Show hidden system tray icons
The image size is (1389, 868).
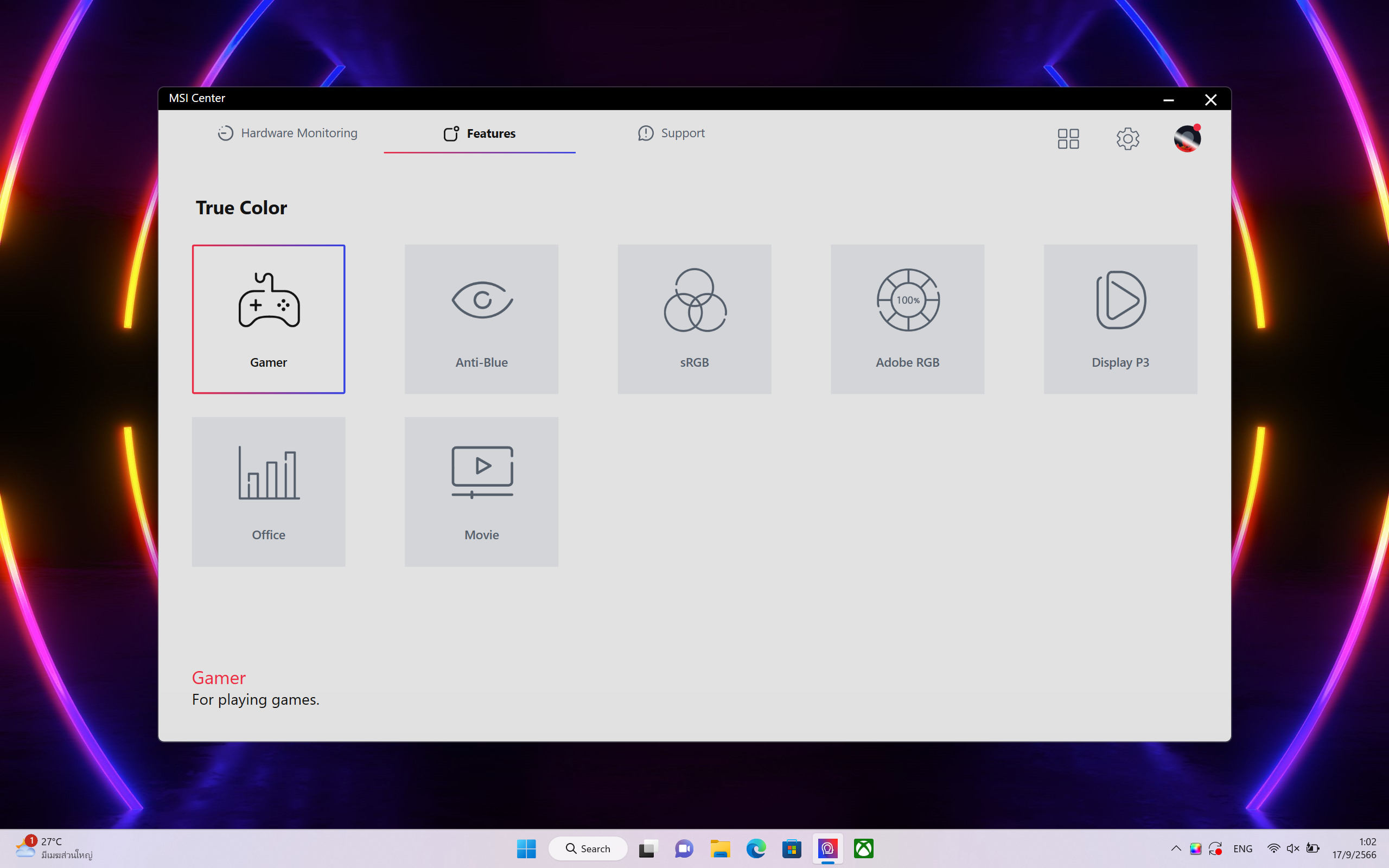1175,848
